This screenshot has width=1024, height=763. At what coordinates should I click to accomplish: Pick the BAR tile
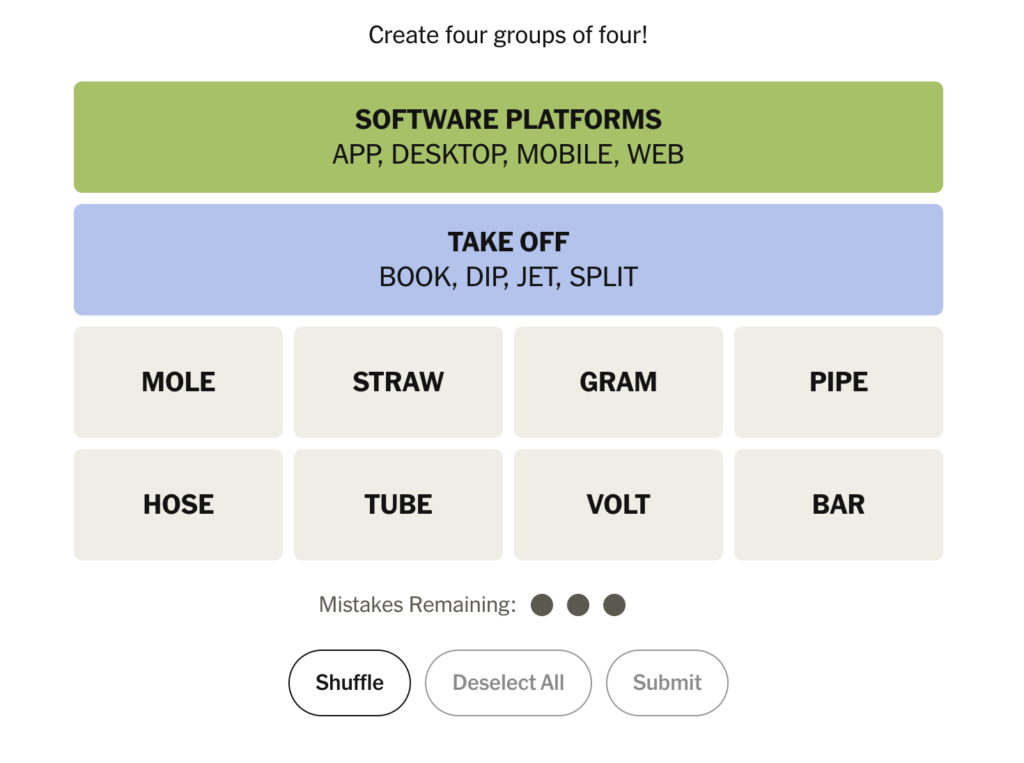tap(838, 504)
